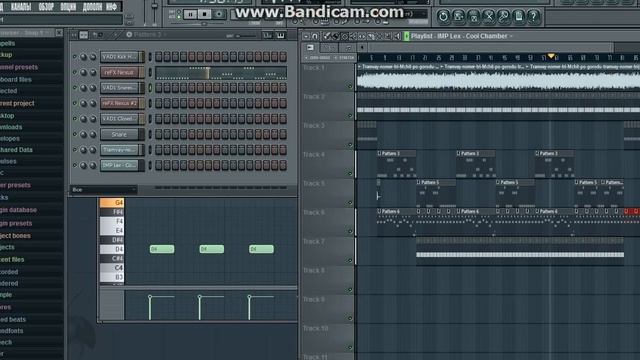This screenshot has height=360, width=640.
Task: Click the C4 piano key
Action: point(112,268)
